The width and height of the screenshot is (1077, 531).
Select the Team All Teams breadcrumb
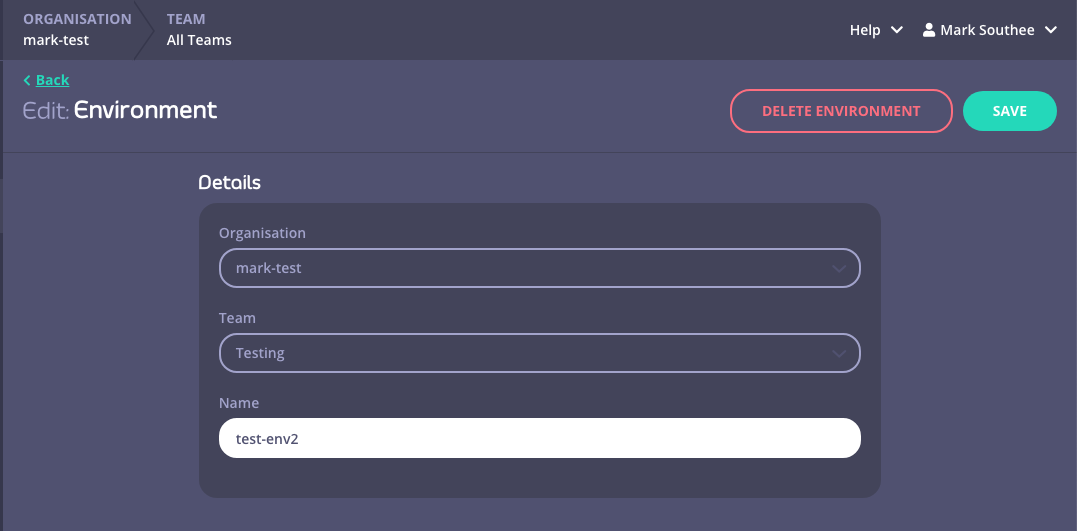click(x=199, y=30)
